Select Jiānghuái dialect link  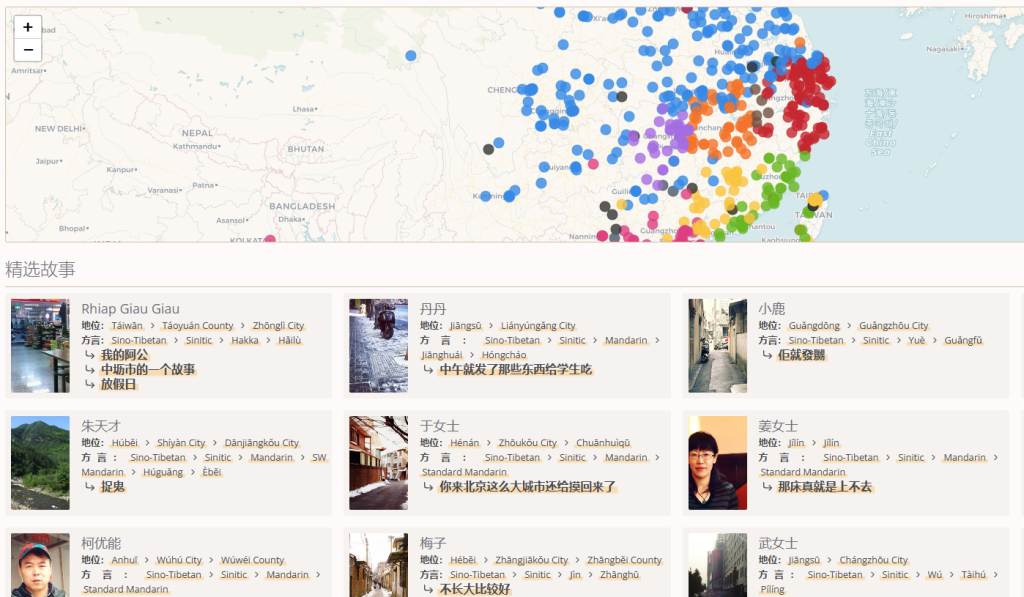[442, 355]
